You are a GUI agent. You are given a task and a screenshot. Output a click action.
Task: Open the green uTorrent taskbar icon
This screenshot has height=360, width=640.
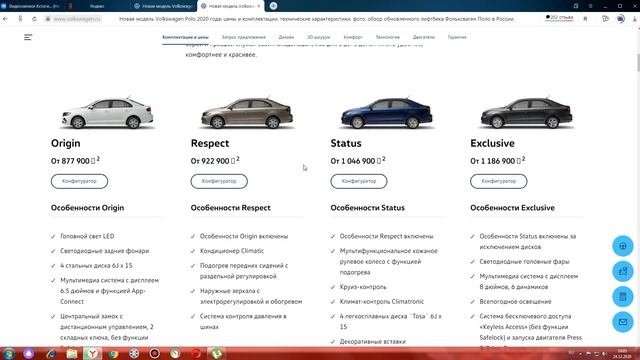click(216, 353)
